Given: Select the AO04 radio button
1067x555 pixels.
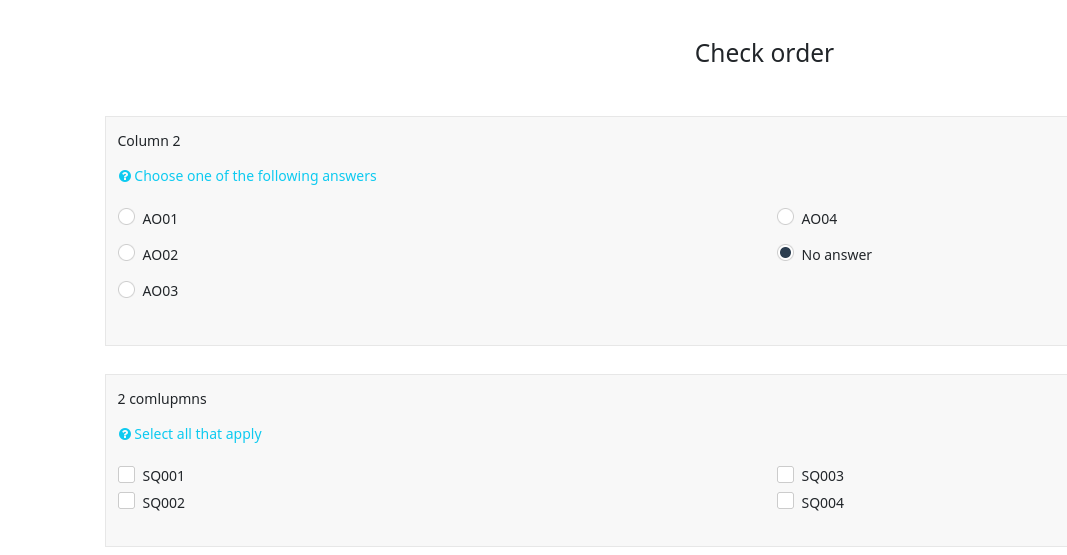Looking at the screenshot, I should tap(786, 217).
